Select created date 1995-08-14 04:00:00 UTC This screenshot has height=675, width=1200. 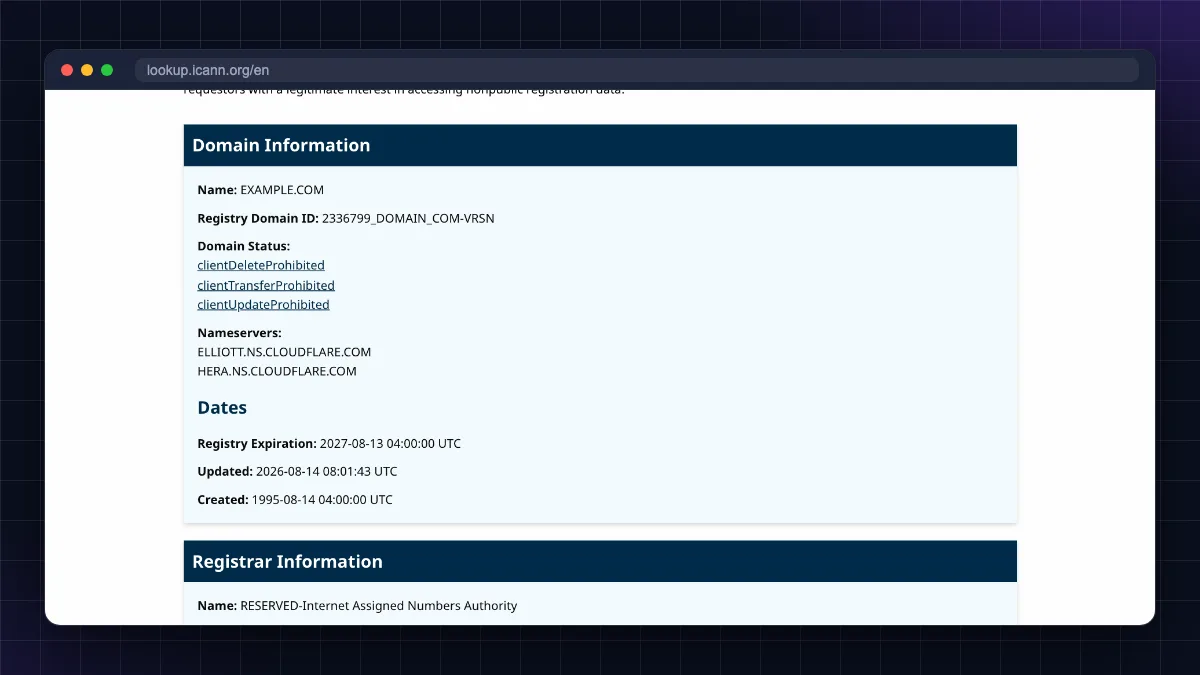(x=322, y=499)
